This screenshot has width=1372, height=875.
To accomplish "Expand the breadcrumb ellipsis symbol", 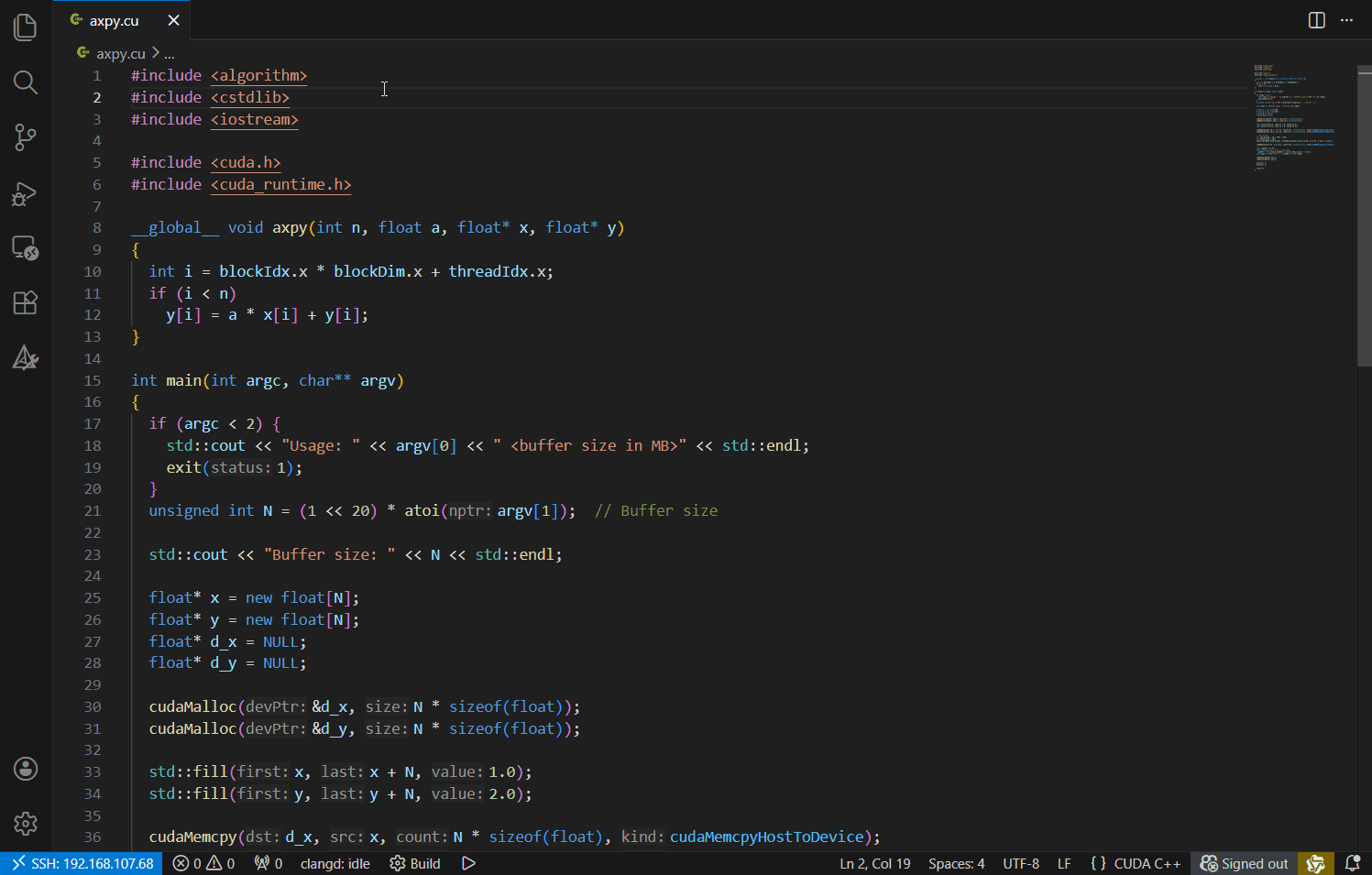I will tap(170, 53).
